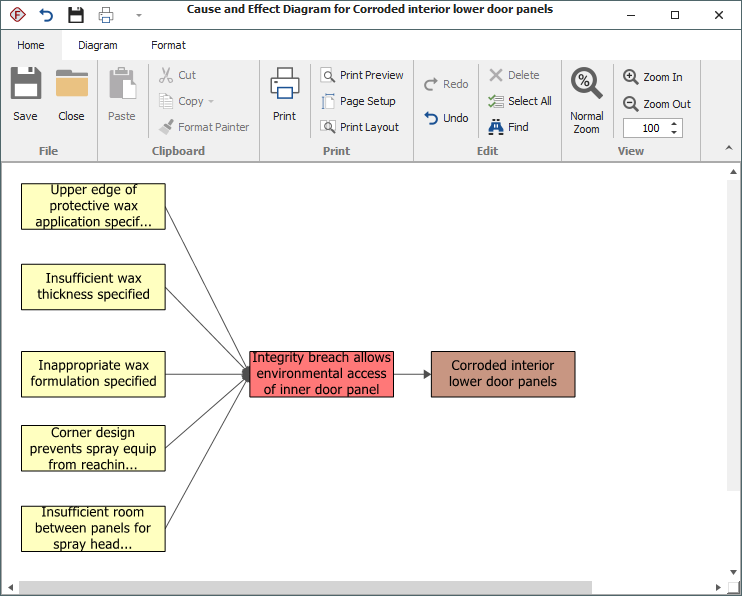
Task: Open Print Preview
Action: coord(361,75)
